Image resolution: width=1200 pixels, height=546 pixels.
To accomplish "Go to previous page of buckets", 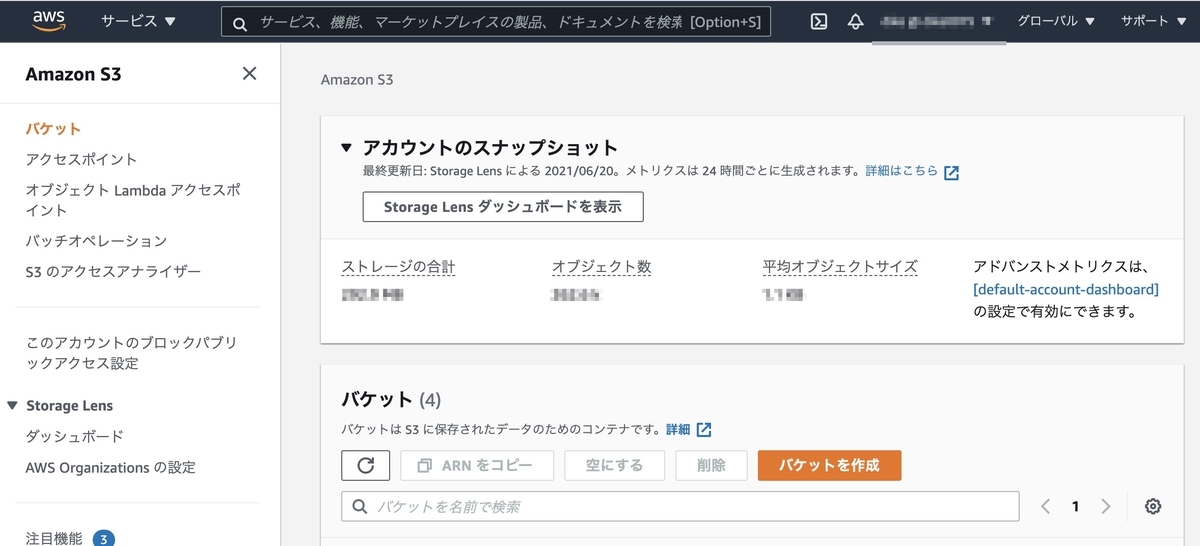I will (1045, 506).
